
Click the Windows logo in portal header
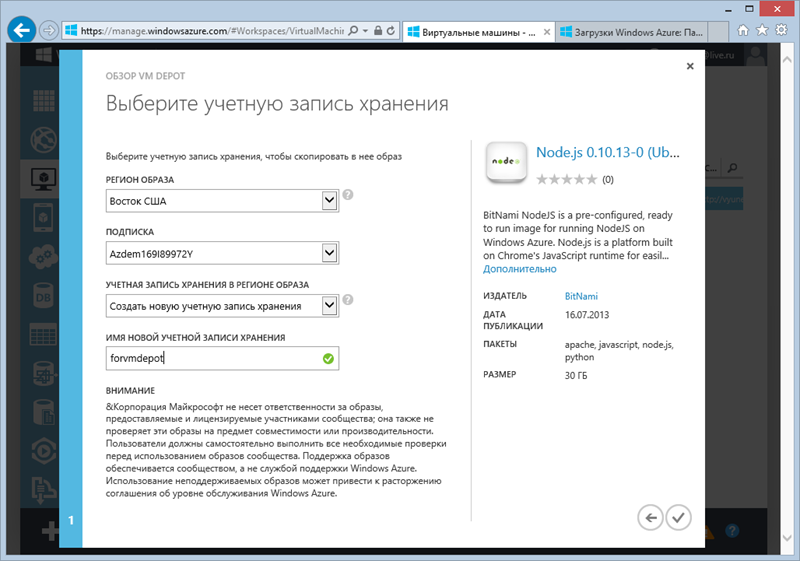click(43, 55)
